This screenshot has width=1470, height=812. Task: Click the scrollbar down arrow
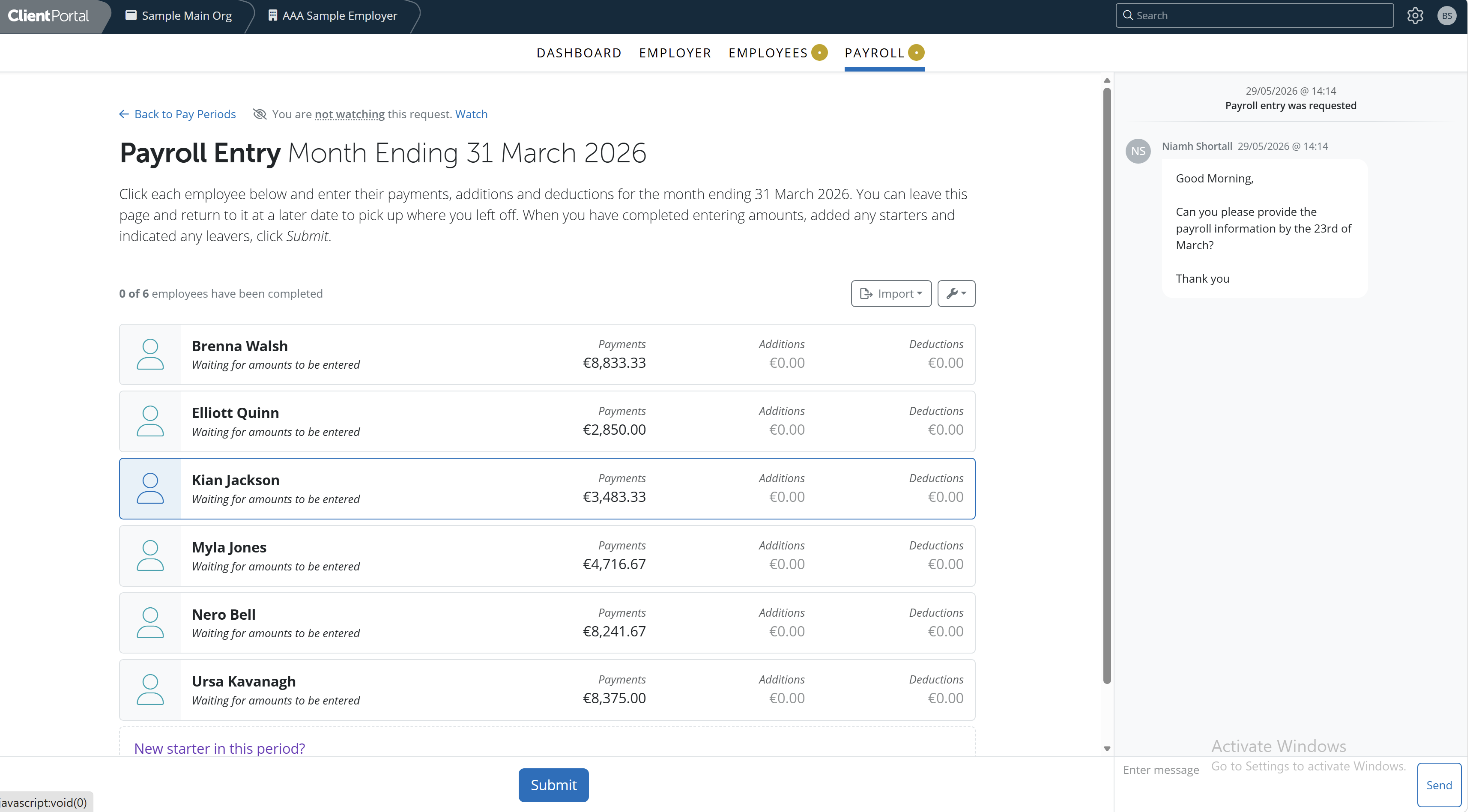point(1106,748)
